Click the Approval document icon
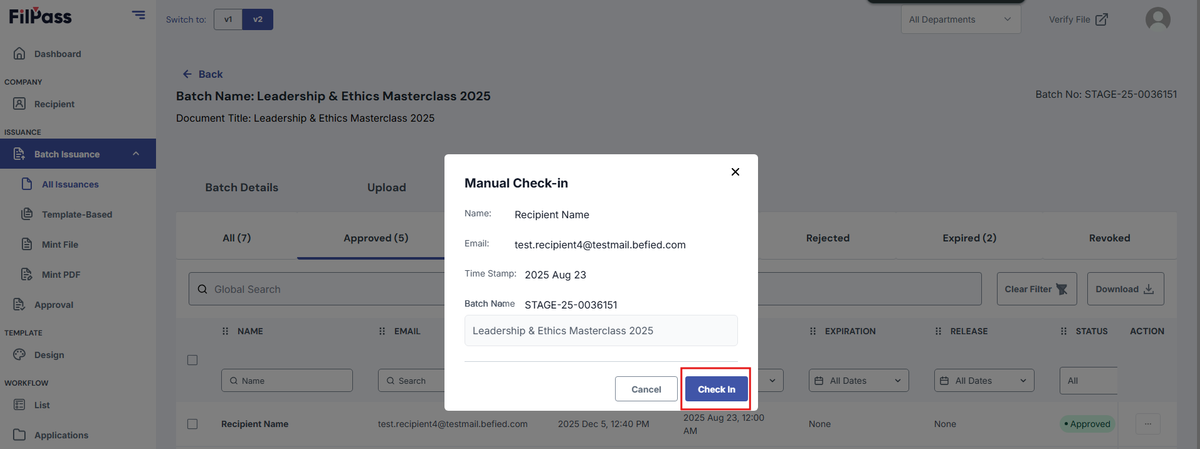This screenshot has width=1200, height=449. (x=19, y=305)
